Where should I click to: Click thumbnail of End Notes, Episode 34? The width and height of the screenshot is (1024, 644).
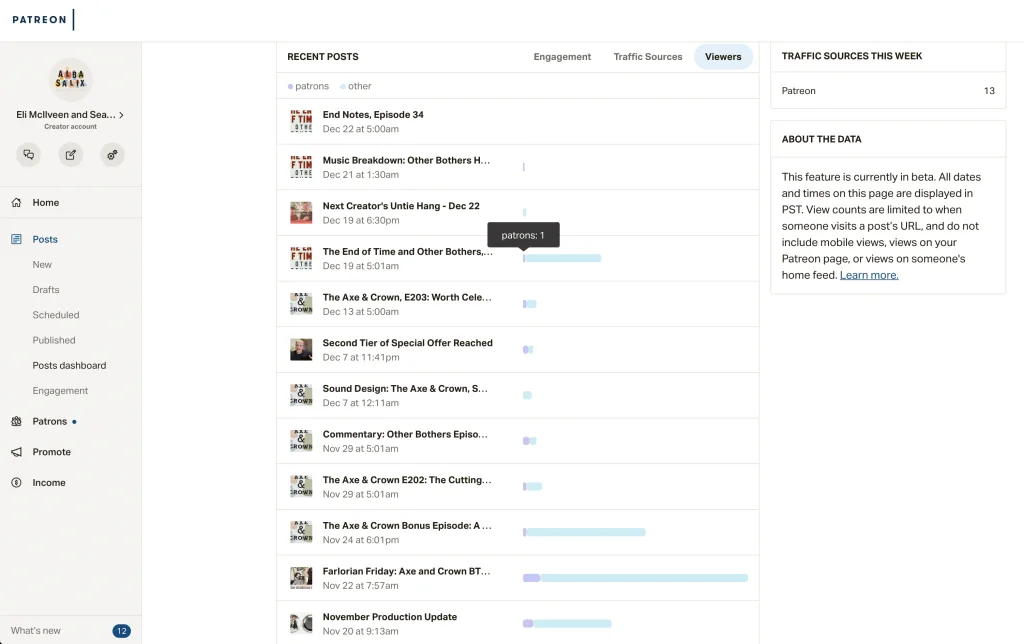click(x=301, y=121)
